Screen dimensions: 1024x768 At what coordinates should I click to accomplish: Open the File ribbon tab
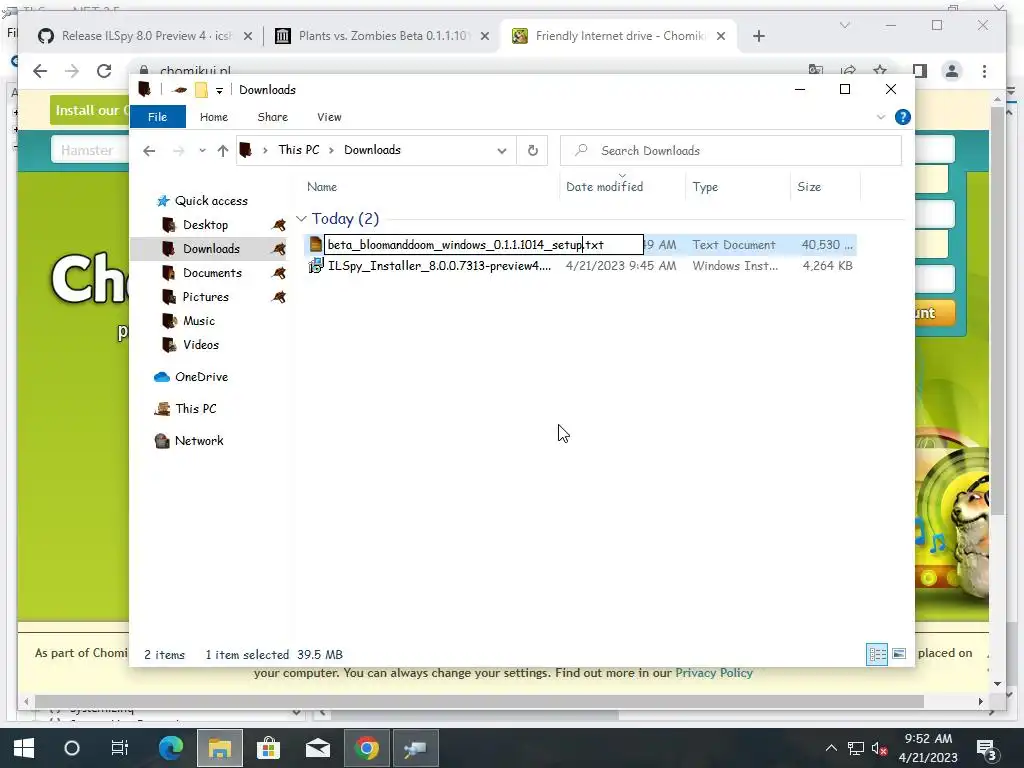pos(157,117)
